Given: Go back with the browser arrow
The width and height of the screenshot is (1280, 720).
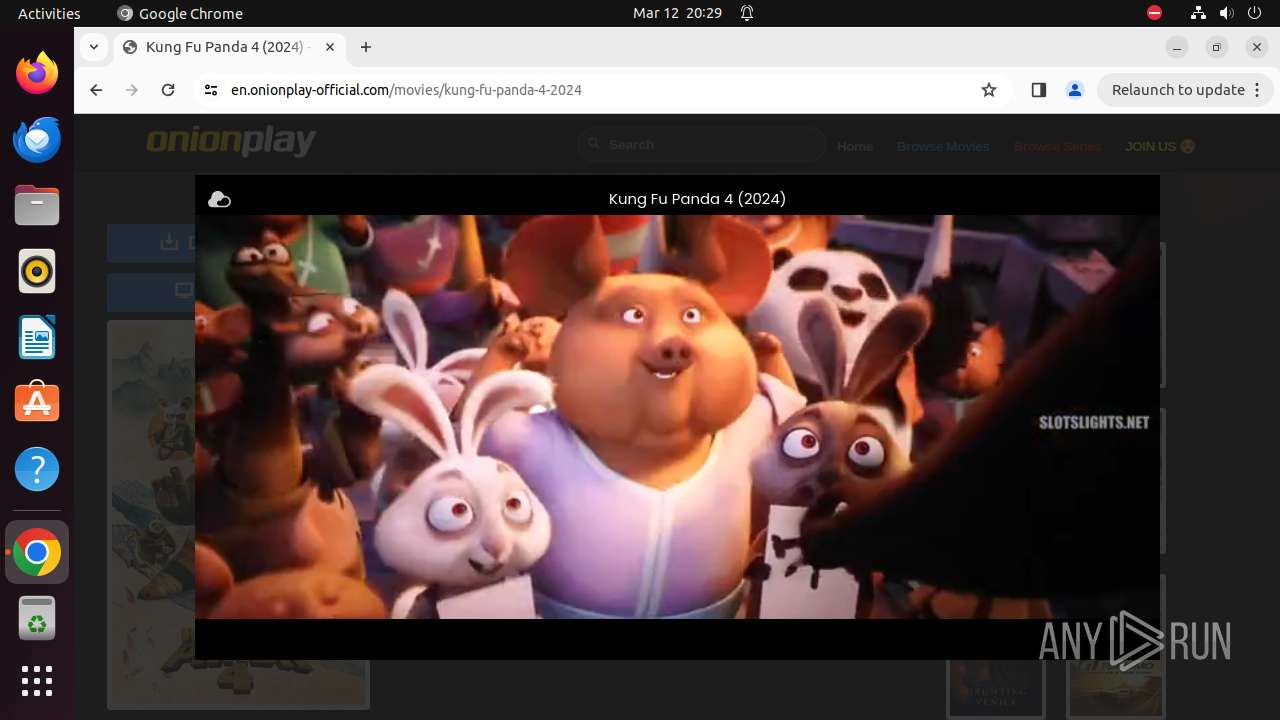Looking at the screenshot, I should coord(96,90).
